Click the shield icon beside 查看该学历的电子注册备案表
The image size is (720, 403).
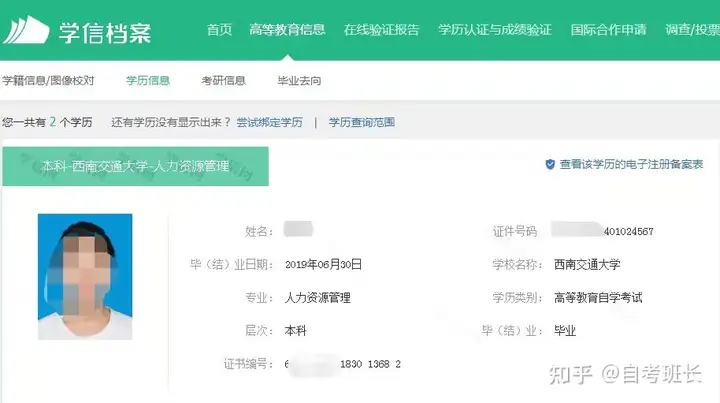pos(550,164)
